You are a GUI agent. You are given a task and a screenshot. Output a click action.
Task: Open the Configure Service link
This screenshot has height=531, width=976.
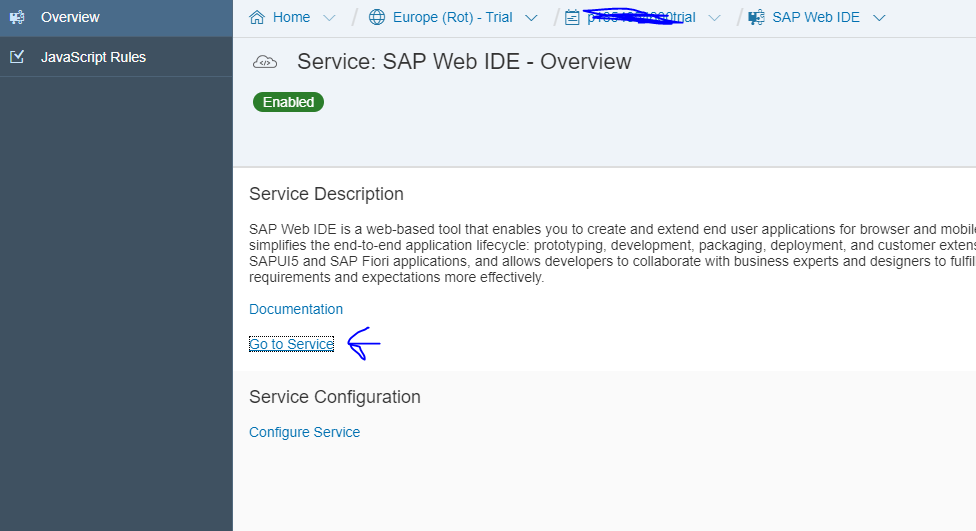[x=304, y=432]
